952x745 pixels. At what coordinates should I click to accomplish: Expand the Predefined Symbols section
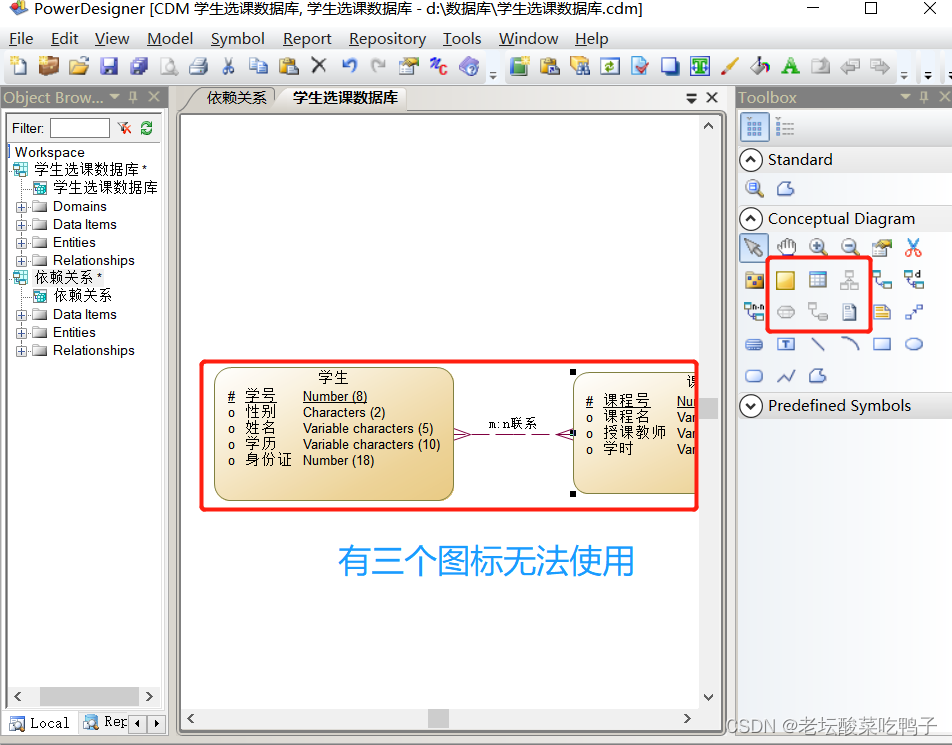point(751,406)
